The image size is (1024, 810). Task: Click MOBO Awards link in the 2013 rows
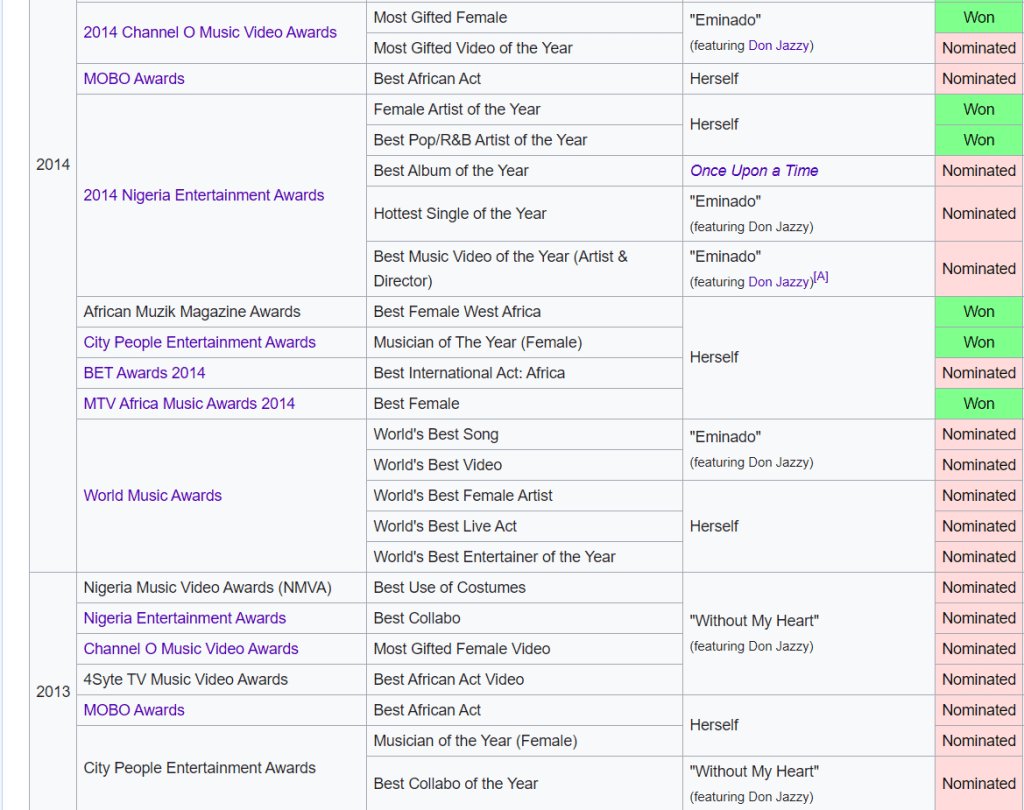tap(134, 710)
